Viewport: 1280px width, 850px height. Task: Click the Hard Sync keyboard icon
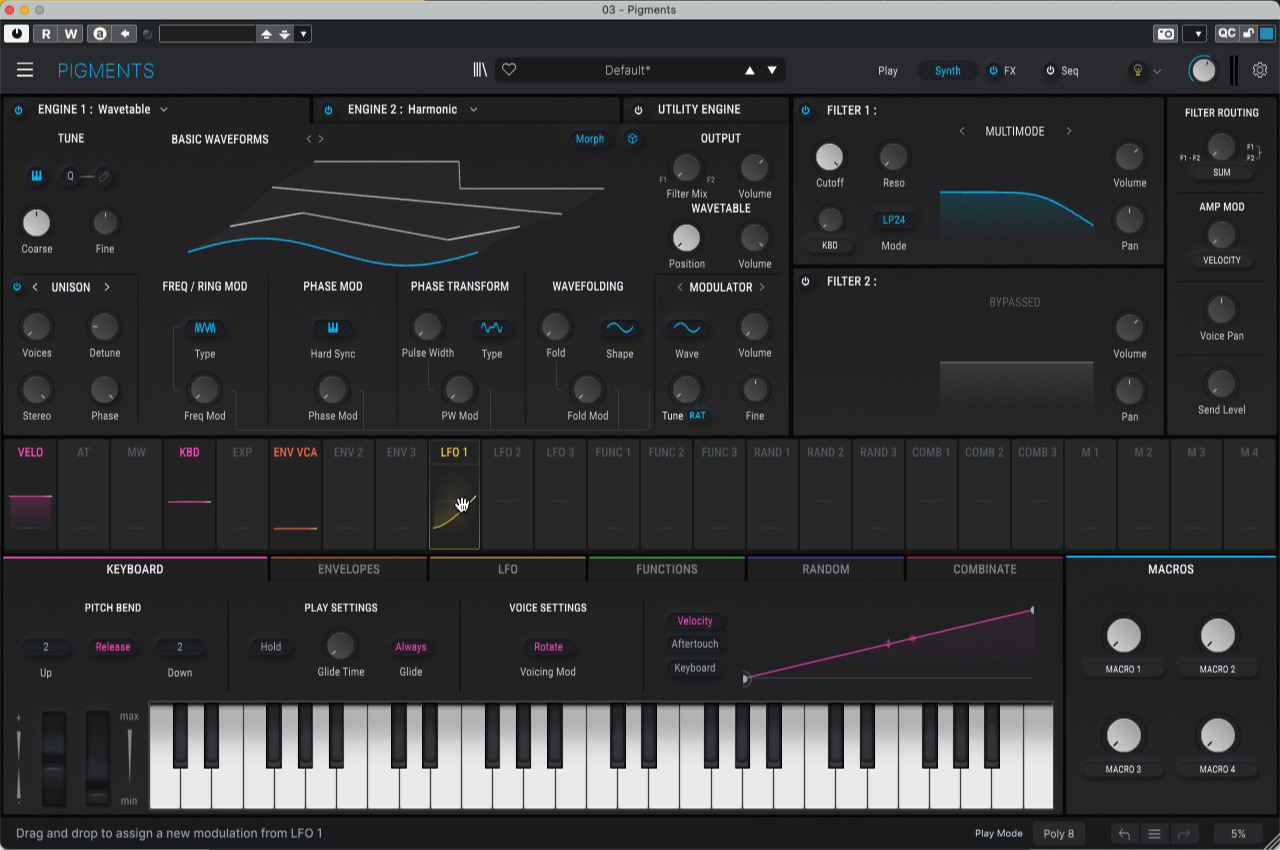(x=333, y=328)
